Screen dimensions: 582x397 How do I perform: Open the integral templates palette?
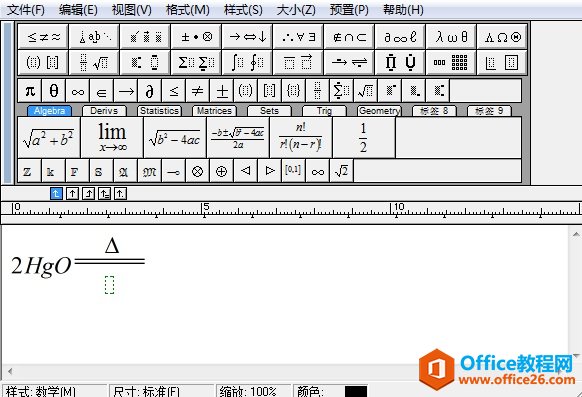pyautogui.click(x=248, y=62)
